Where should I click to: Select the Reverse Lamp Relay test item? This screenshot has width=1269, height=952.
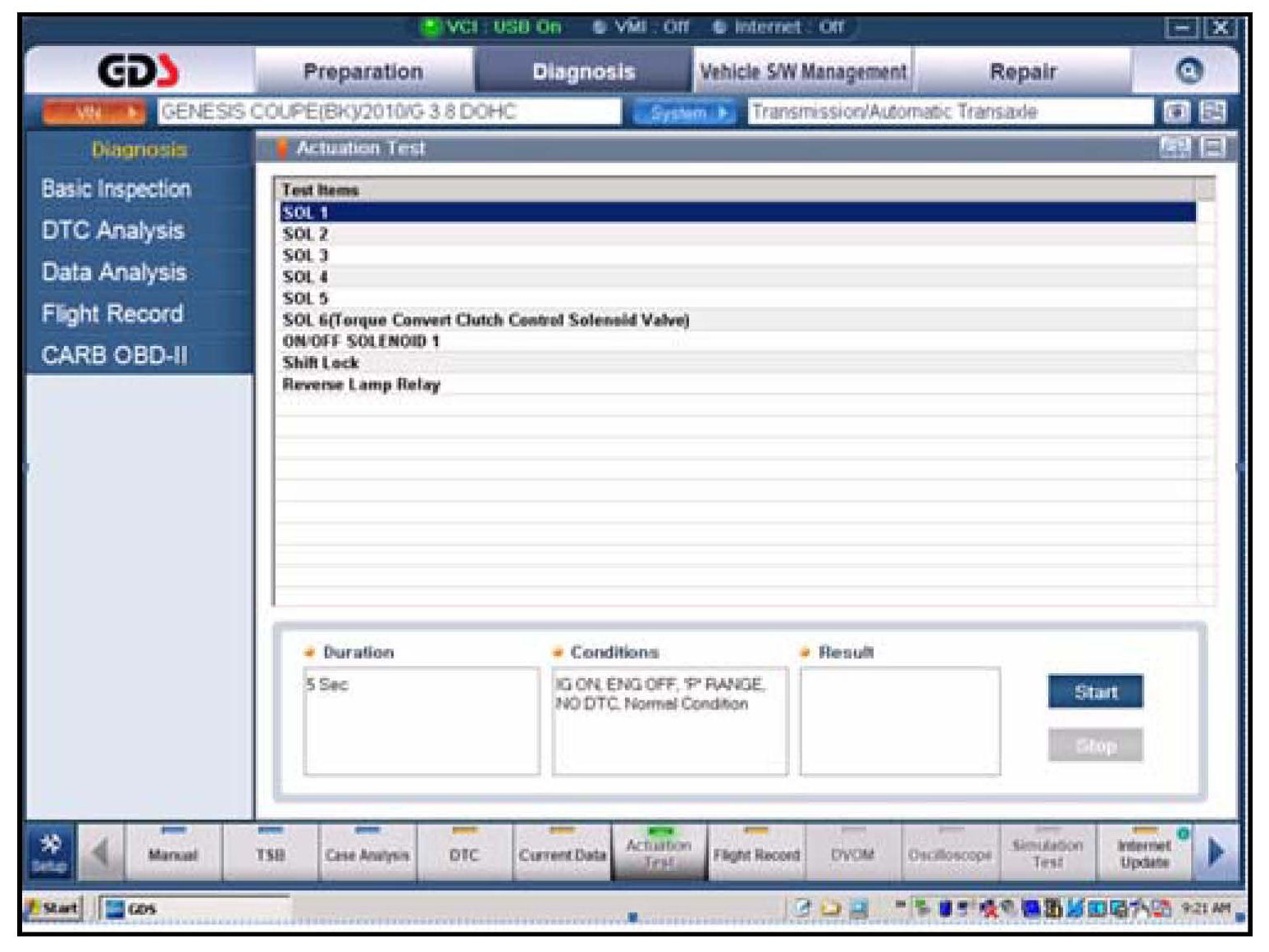coord(362,385)
